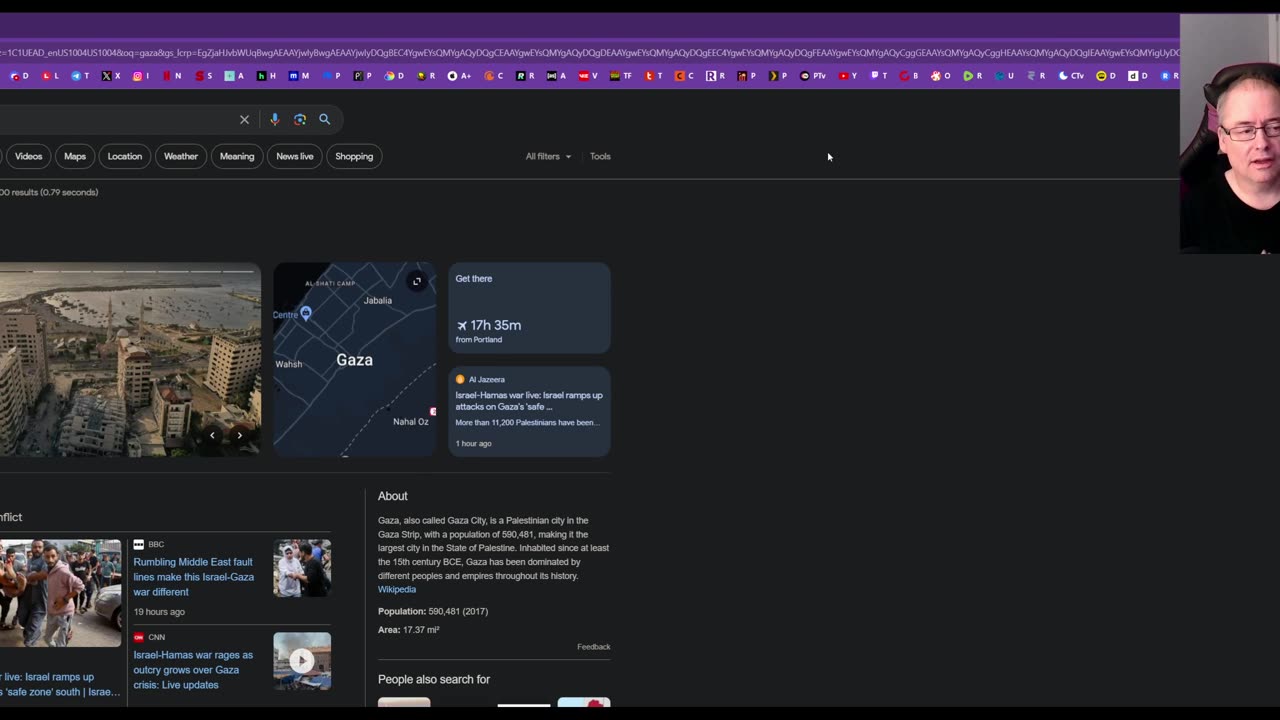This screenshot has width=1280, height=720.
Task: Click the Population: 590,481 (2017) text
Action: click(433, 611)
